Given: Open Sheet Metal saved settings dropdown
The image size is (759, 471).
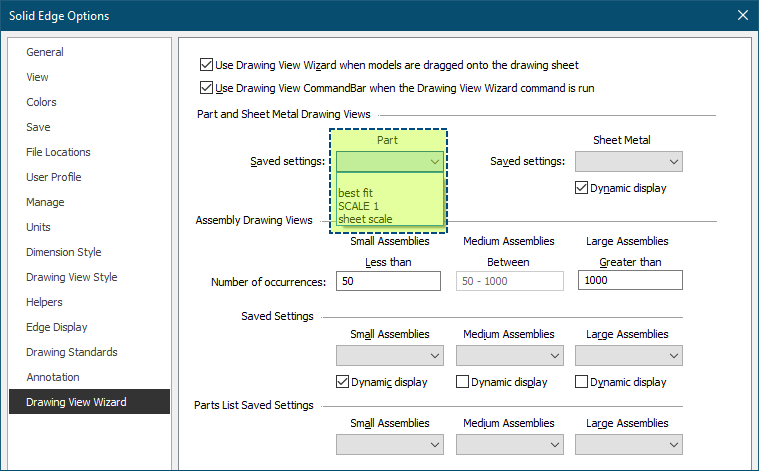Looking at the screenshot, I should click(x=629, y=162).
